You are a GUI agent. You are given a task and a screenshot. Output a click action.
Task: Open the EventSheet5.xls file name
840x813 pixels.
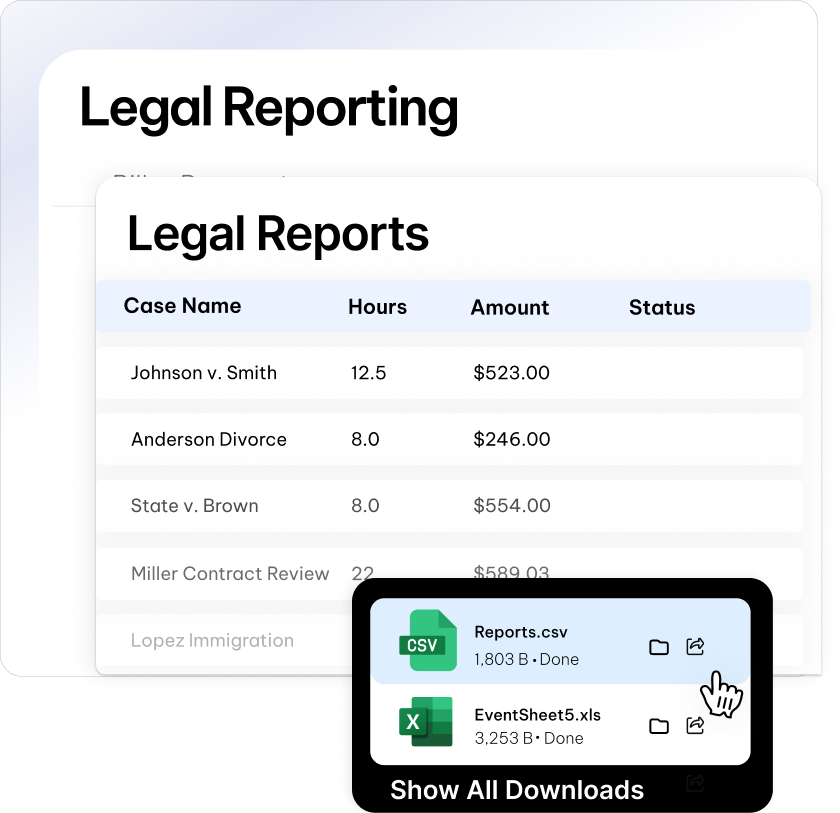coord(537,715)
